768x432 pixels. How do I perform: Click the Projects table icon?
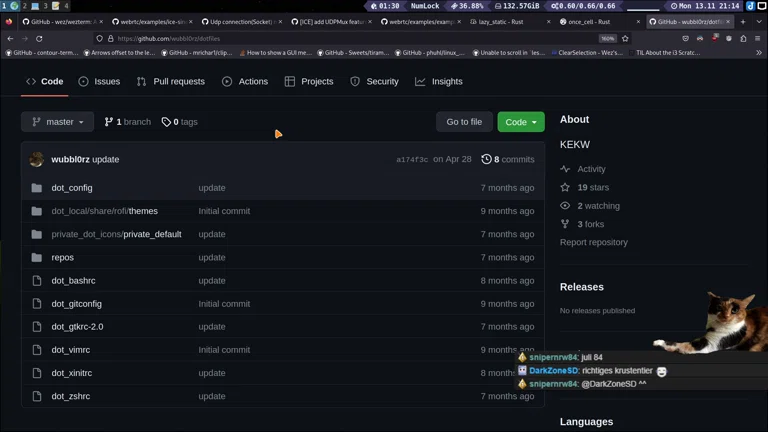pyautogui.click(x=290, y=81)
